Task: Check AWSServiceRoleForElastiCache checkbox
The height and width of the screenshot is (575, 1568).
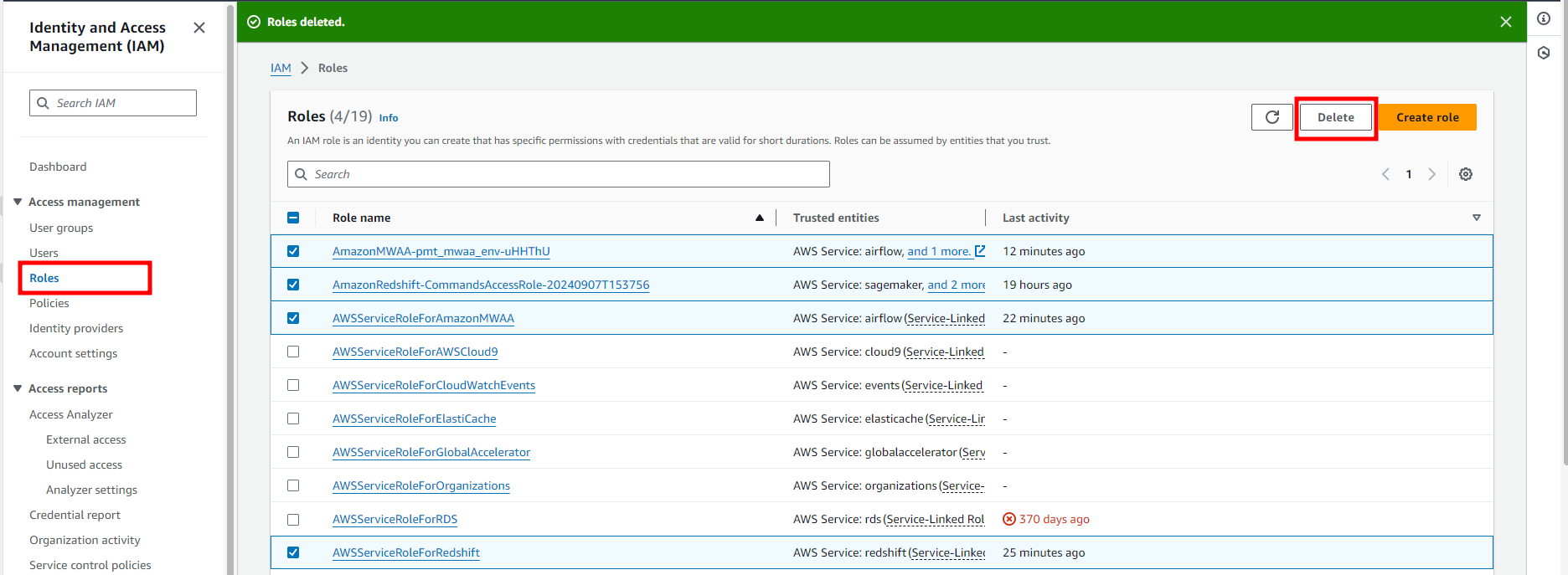Action: coord(293,418)
